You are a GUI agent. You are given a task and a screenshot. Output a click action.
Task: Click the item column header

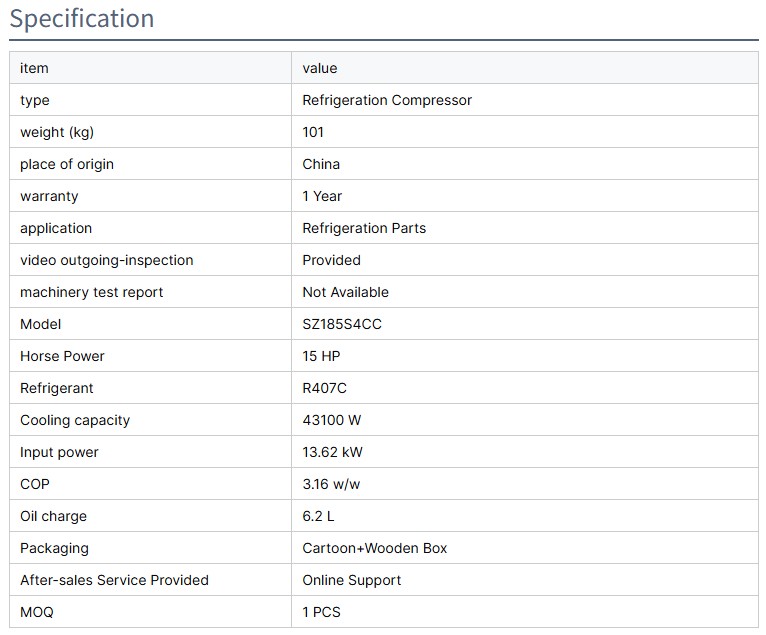click(x=34, y=68)
